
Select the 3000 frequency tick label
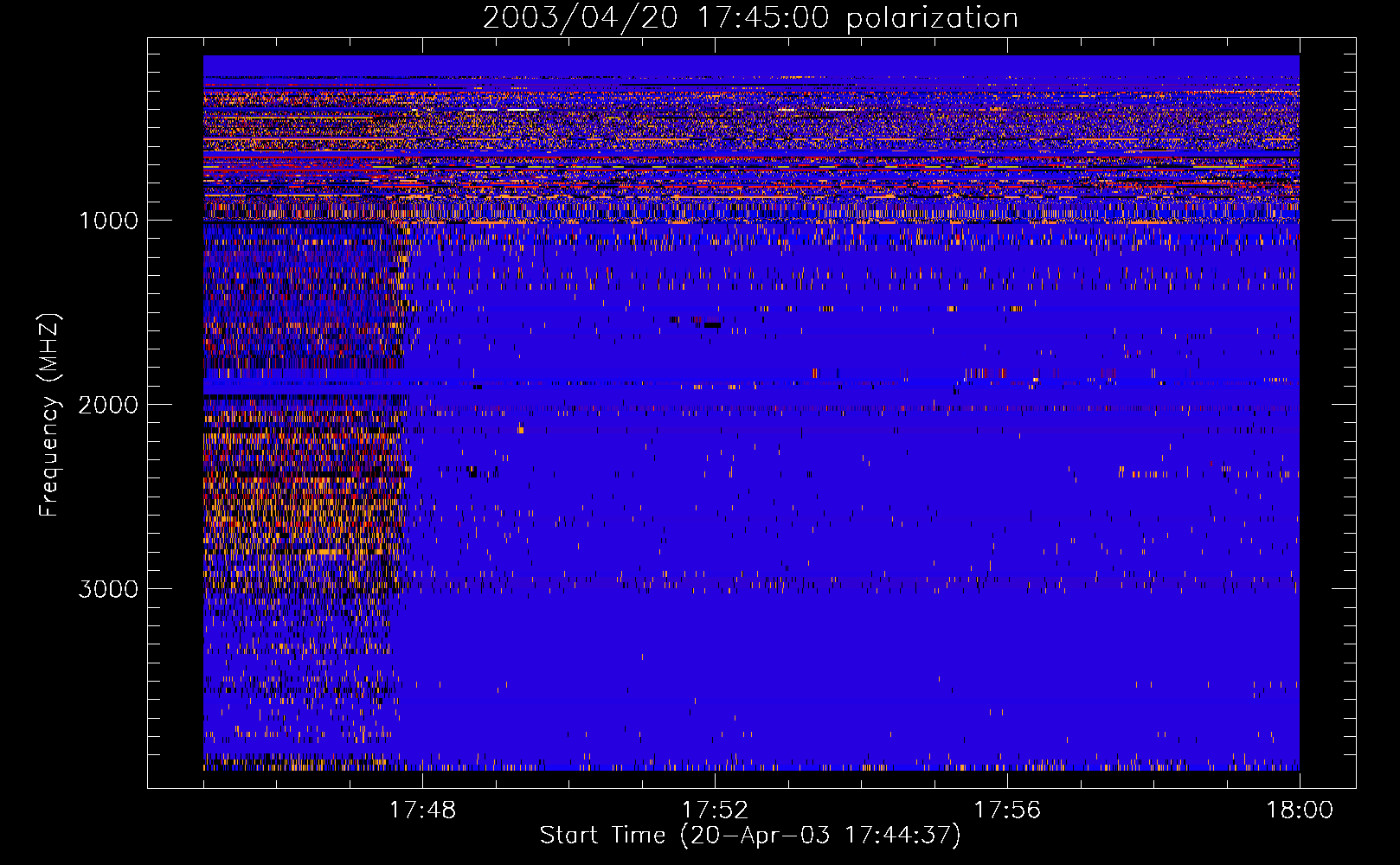[108, 589]
